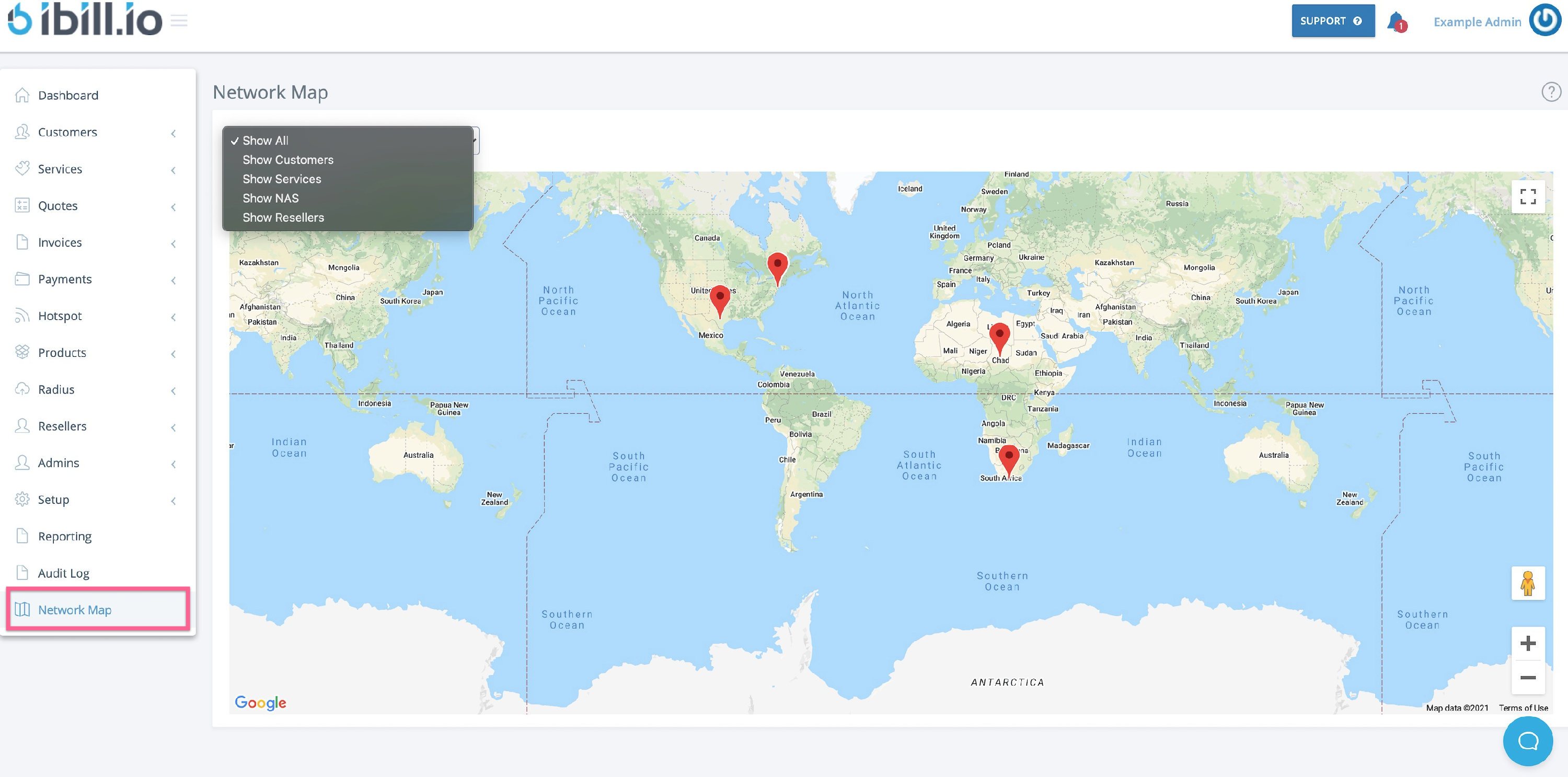
Task: Click the hamburger menu beside the ibill.io logo
Action: [x=178, y=19]
